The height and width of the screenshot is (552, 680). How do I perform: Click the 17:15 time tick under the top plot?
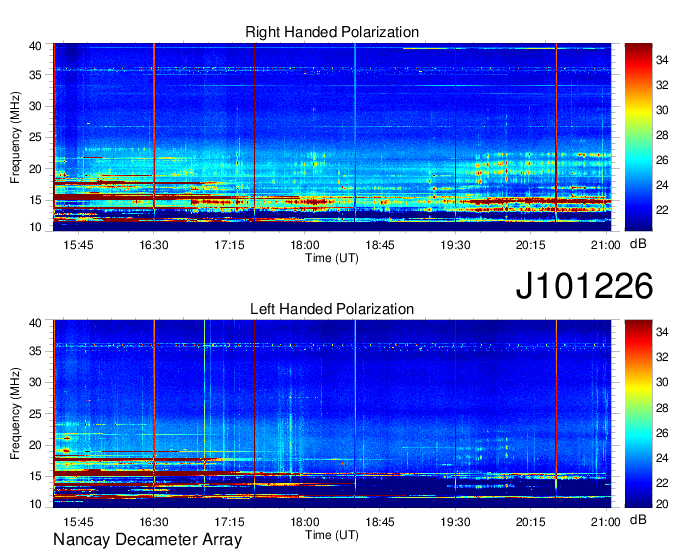(x=229, y=245)
